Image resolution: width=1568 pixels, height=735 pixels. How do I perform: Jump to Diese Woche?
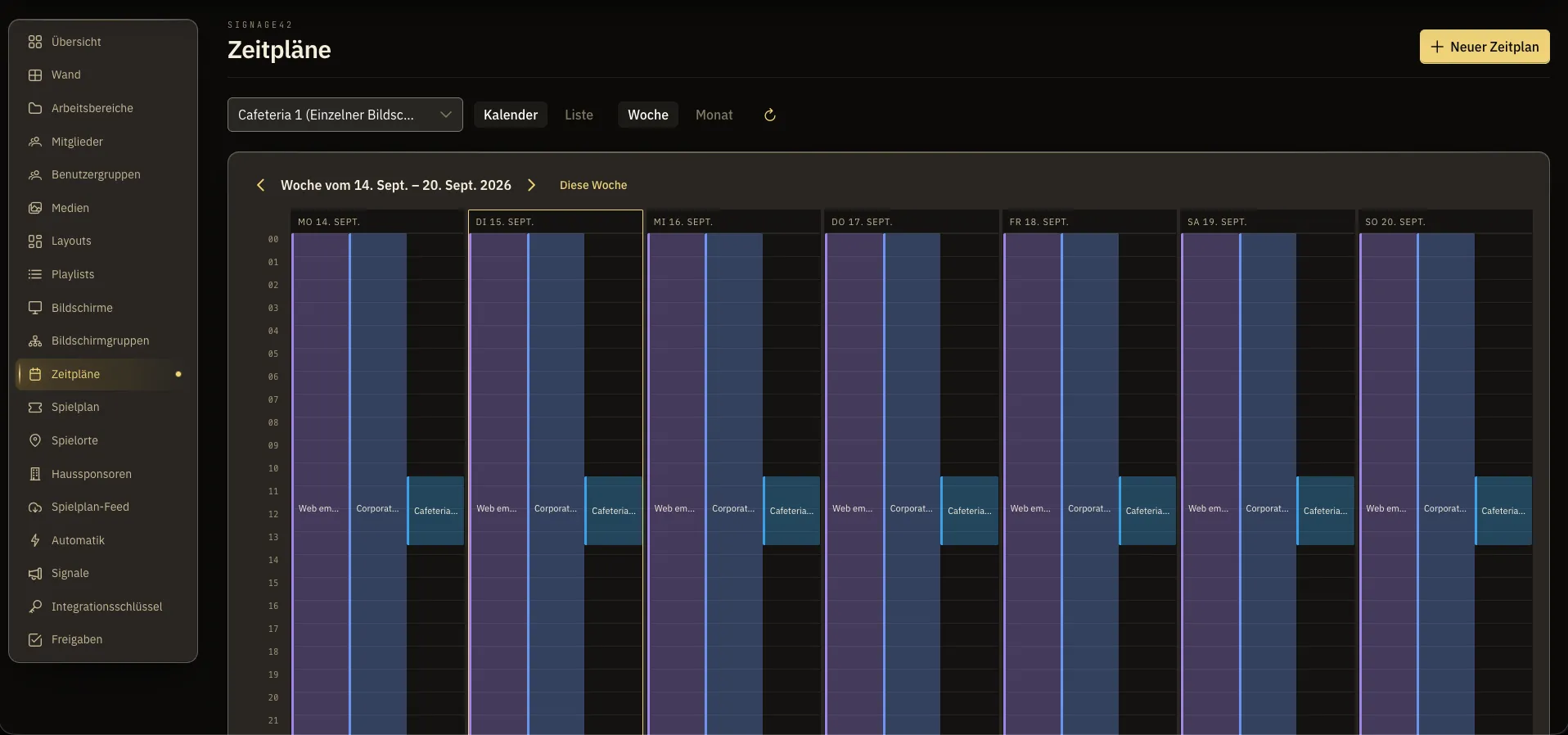pos(593,186)
